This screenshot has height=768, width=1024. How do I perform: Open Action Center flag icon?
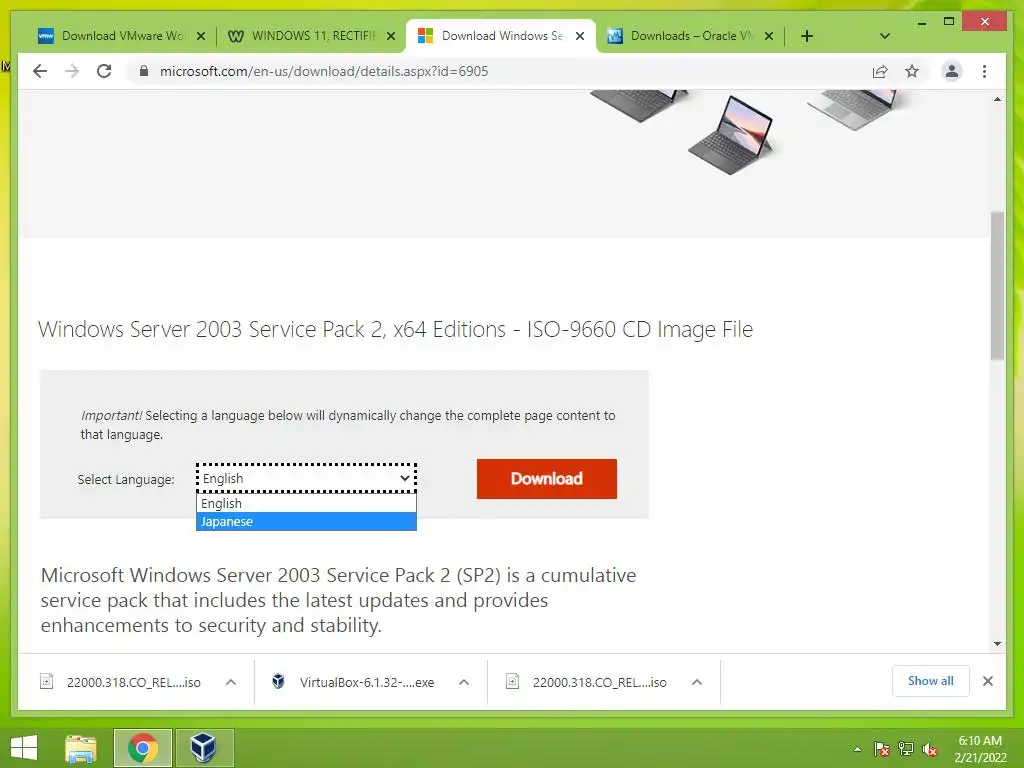pyautogui.click(x=882, y=750)
